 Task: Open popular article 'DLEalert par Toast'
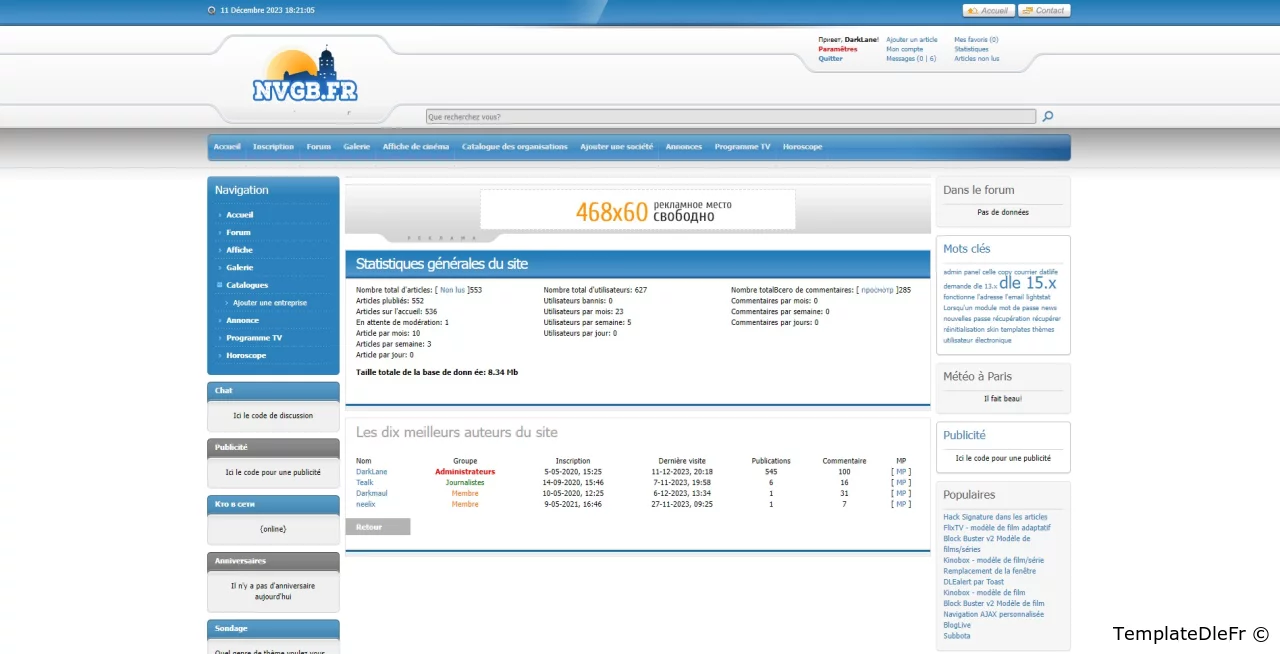973,582
